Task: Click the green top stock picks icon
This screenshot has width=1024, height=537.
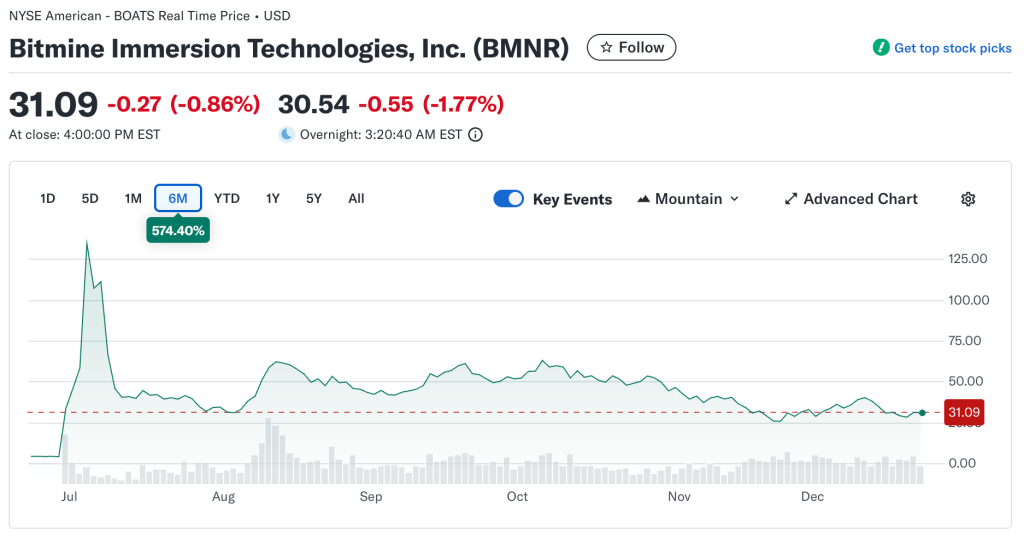Action: [x=881, y=48]
